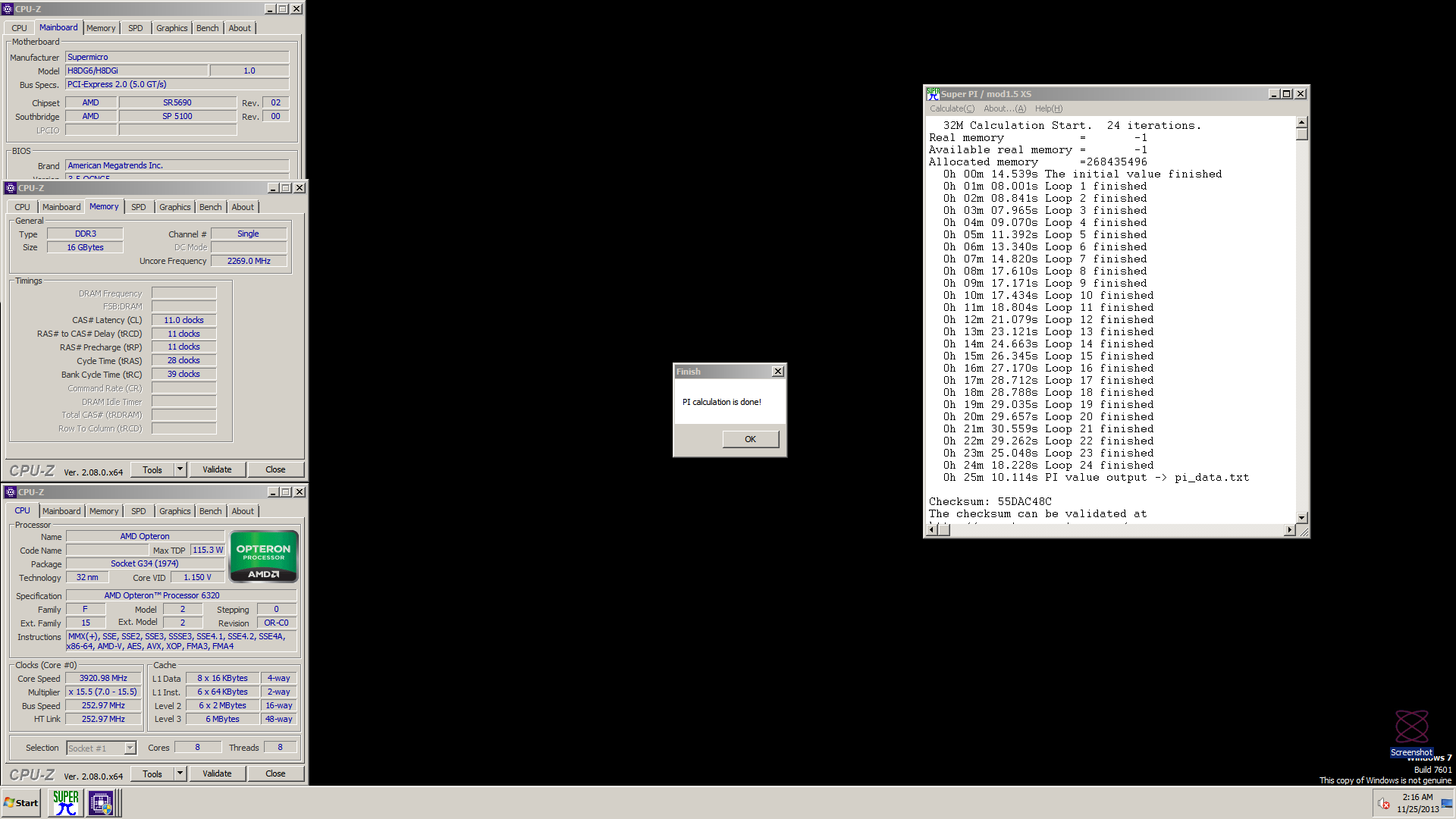
Task: Close the Finish dialog
Action: point(778,372)
